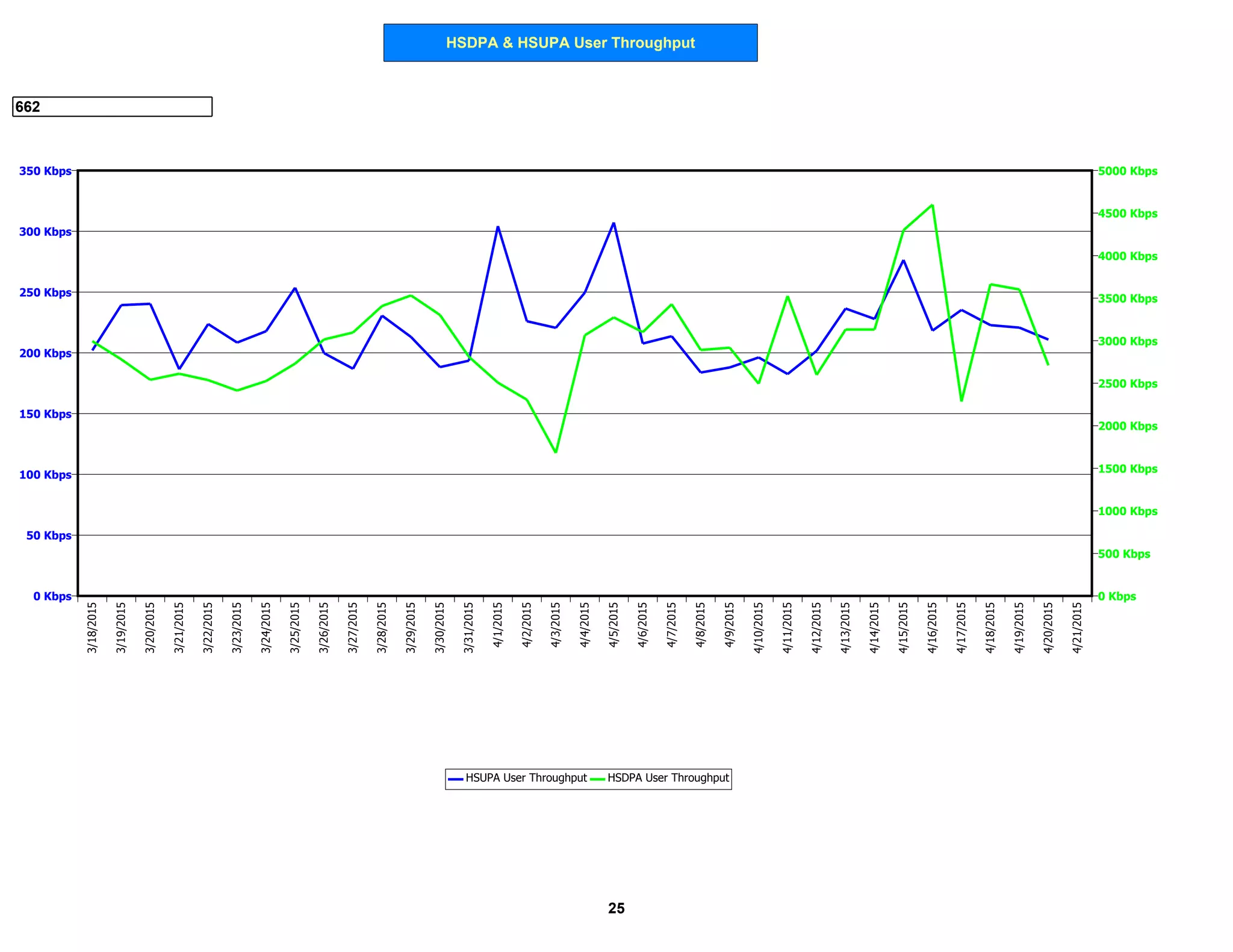The image size is (1233, 952).
Task: Click the blue line peak above 4/1/2015
Action: click(x=498, y=227)
